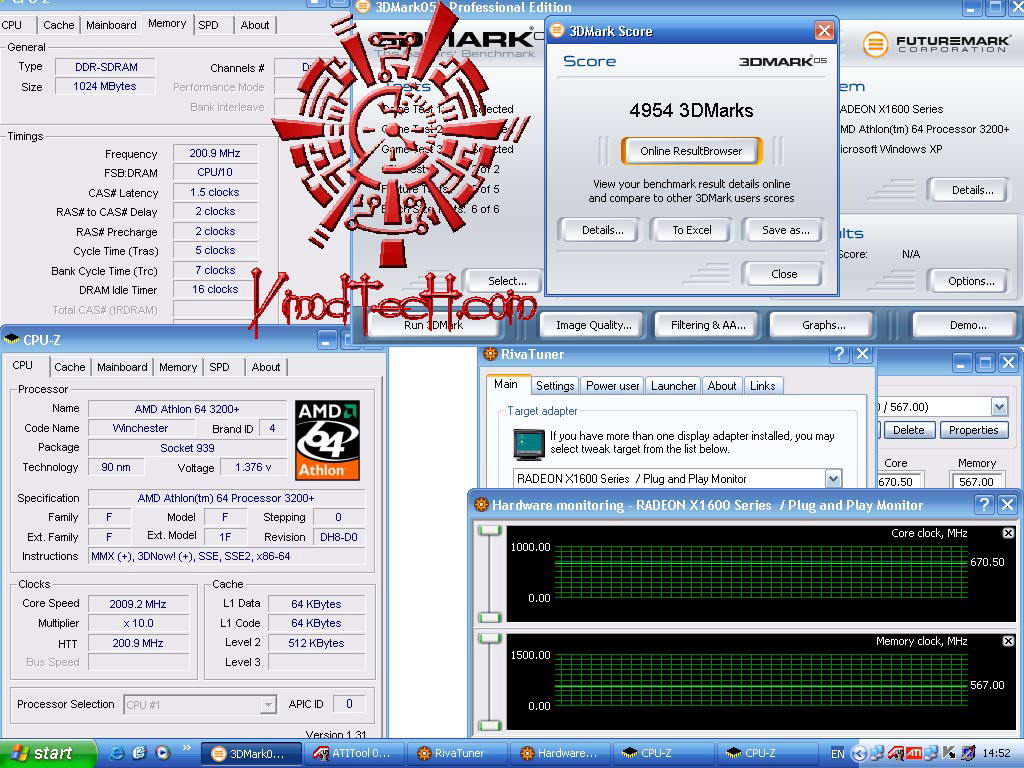This screenshot has width=1024, height=768.
Task: Open Windows Media Player quick launch icon
Action: click(163, 753)
